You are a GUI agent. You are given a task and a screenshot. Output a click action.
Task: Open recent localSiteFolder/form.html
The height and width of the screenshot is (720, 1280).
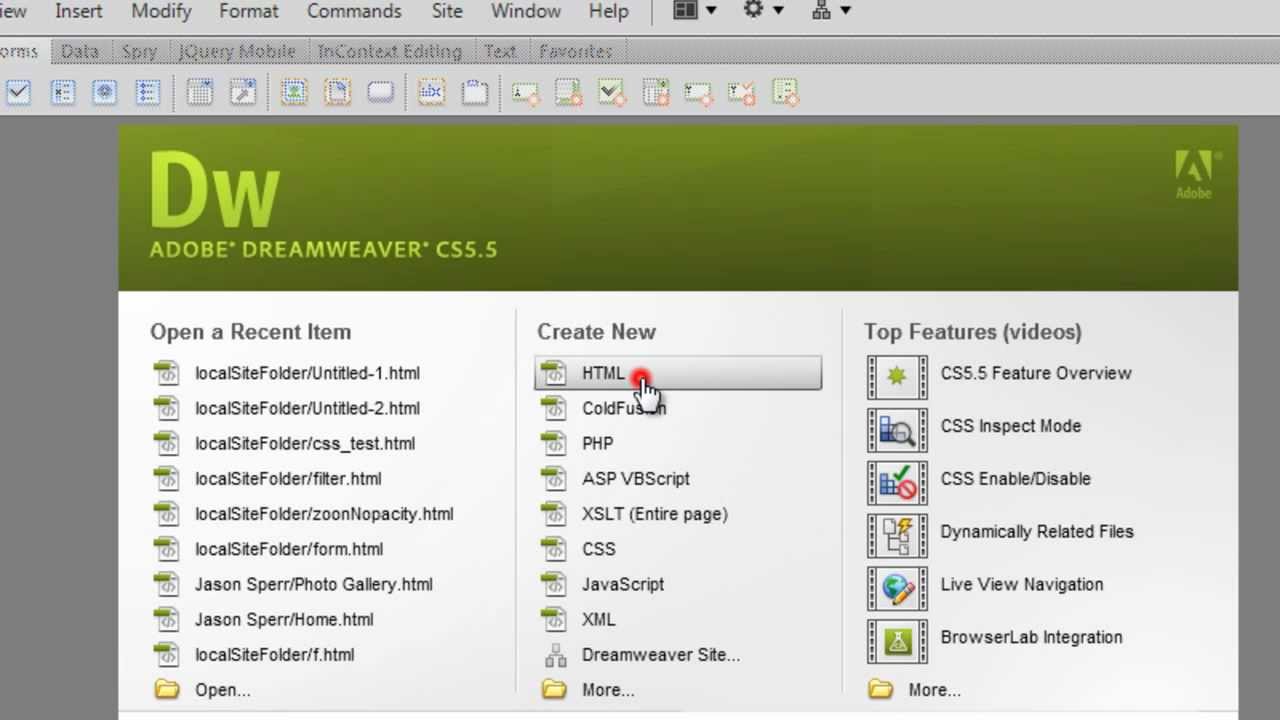[289, 549]
